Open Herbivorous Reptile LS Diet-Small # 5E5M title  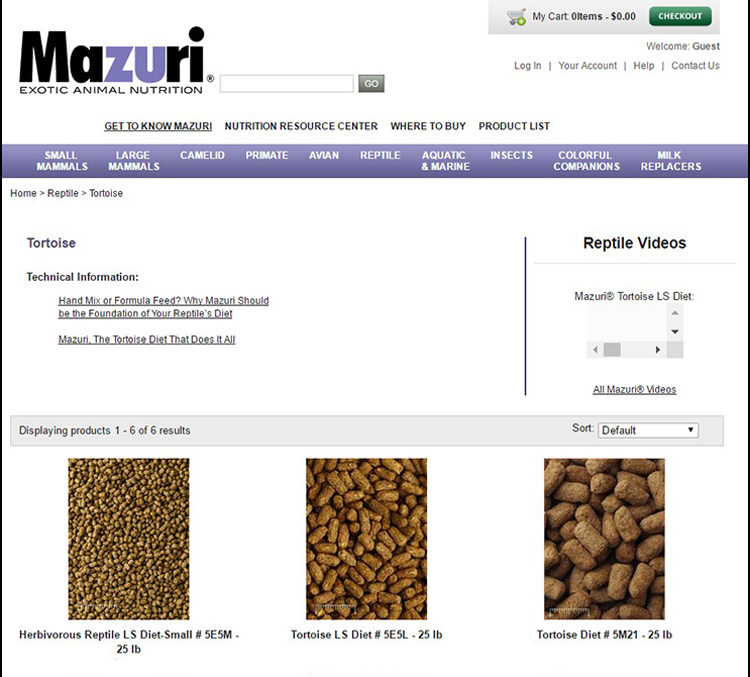[129, 642]
